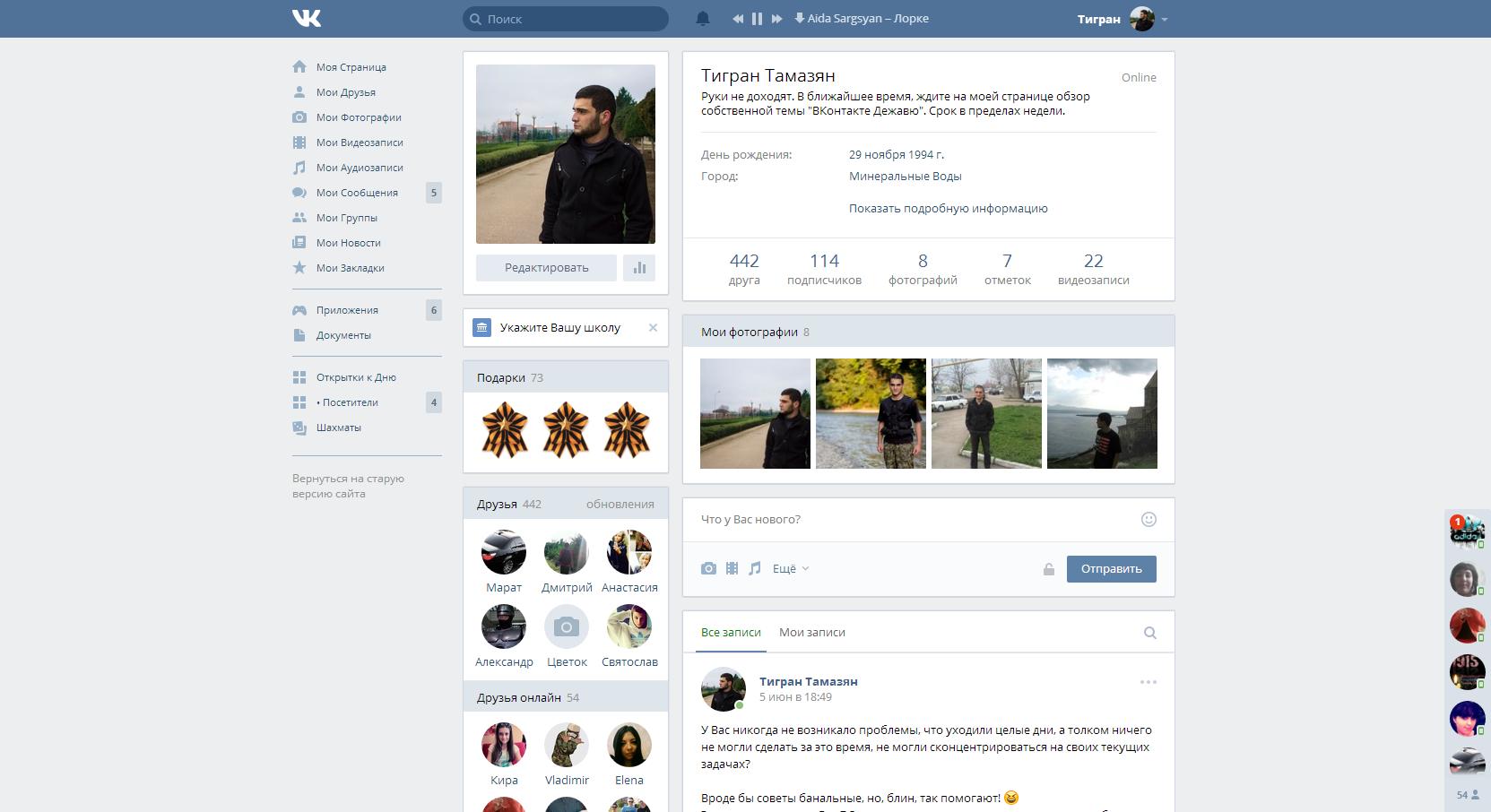1491x812 pixels.
Task: Open the VK logo home link
Action: tap(306, 18)
